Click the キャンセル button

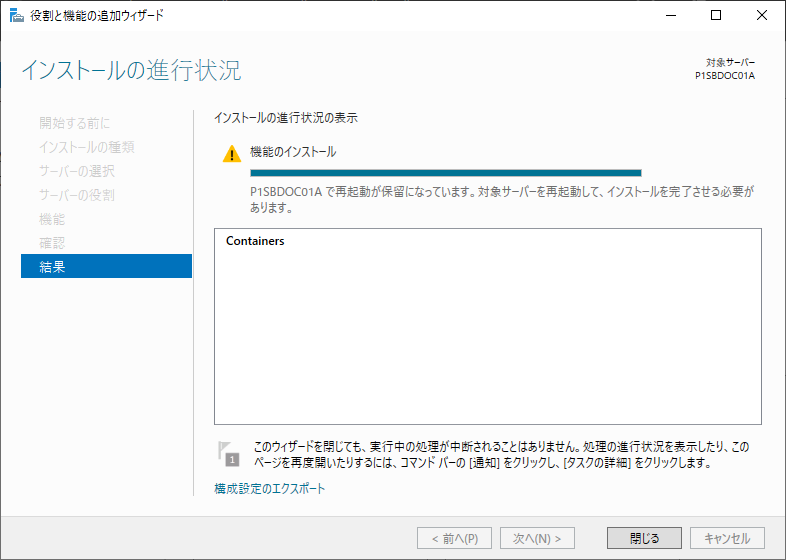tap(727, 538)
